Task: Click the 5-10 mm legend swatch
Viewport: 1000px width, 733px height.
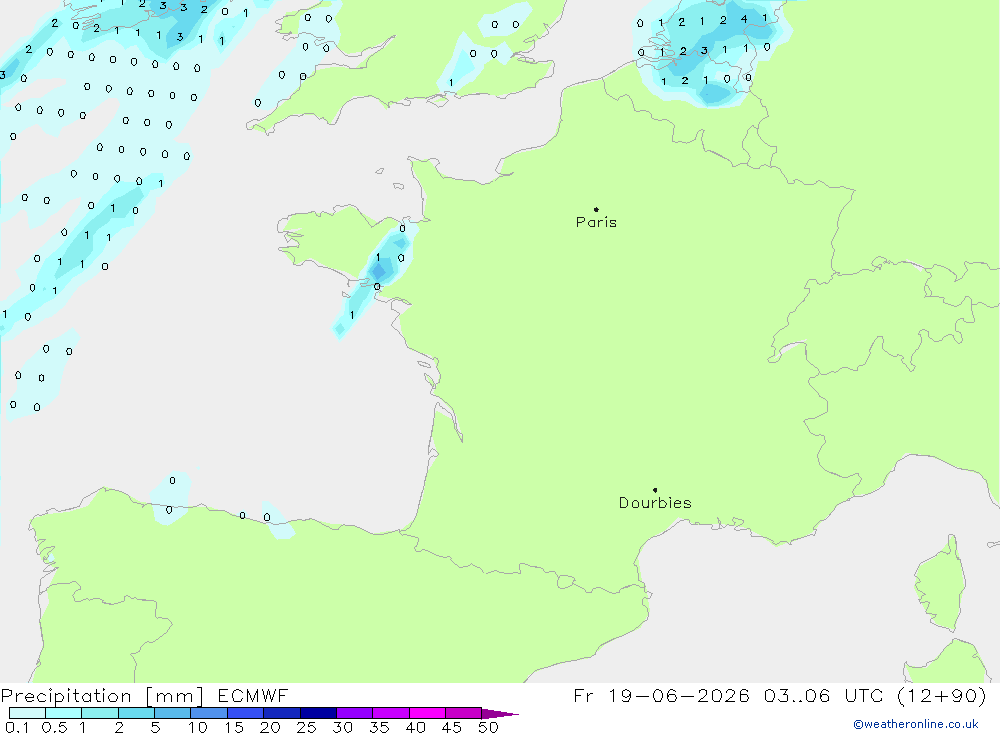Action: pos(172,713)
